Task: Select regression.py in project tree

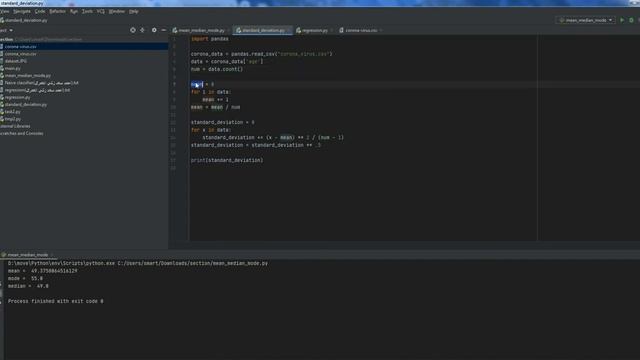Action: pos(17,97)
